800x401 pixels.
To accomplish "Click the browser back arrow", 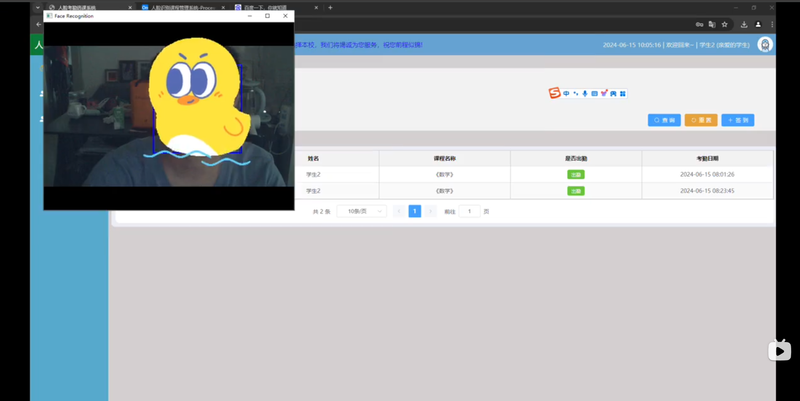I will click(x=39, y=24).
